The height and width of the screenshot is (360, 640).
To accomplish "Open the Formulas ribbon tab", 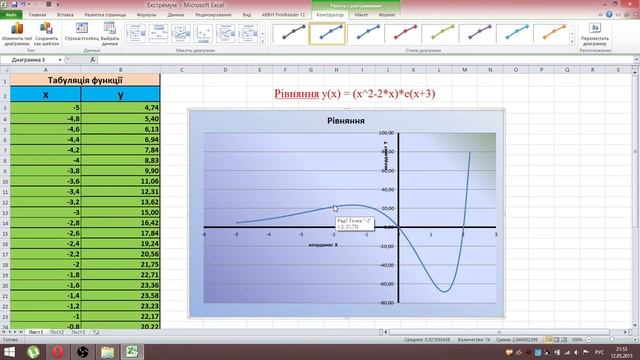I will (147, 15).
